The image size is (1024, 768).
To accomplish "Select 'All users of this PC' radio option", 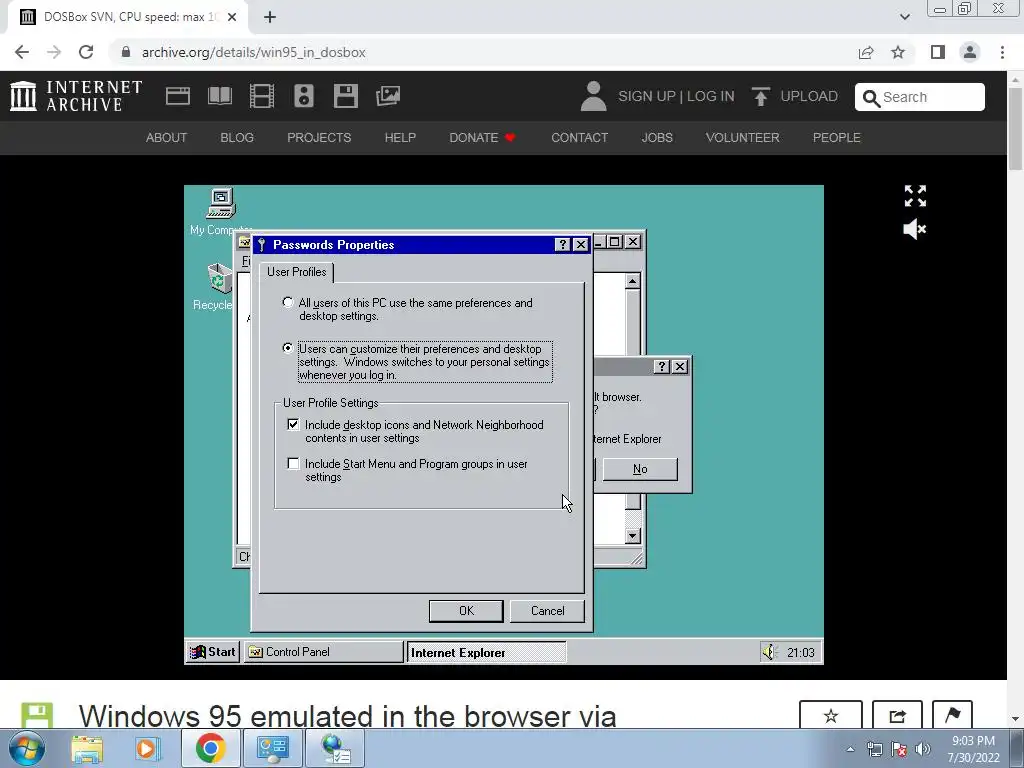I will coord(287,302).
